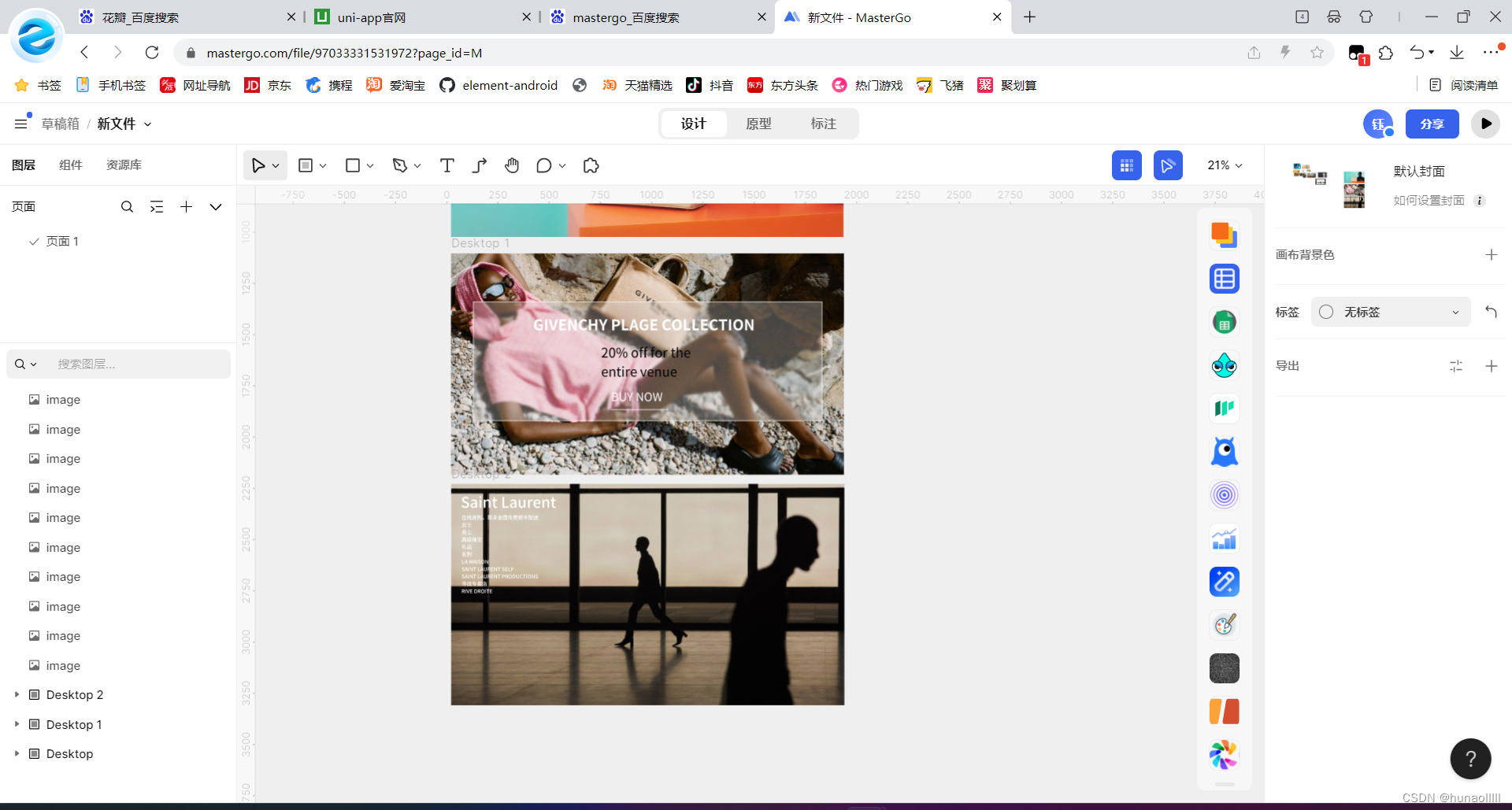Add a new page
Image resolution: width=1512 pixels, height=810 pixels.
pyautogui.click(x=187, y=207)
